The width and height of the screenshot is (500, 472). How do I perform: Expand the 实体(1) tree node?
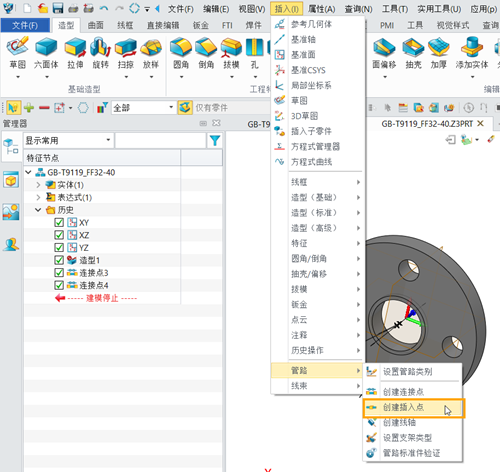click(x=38, y=185)
